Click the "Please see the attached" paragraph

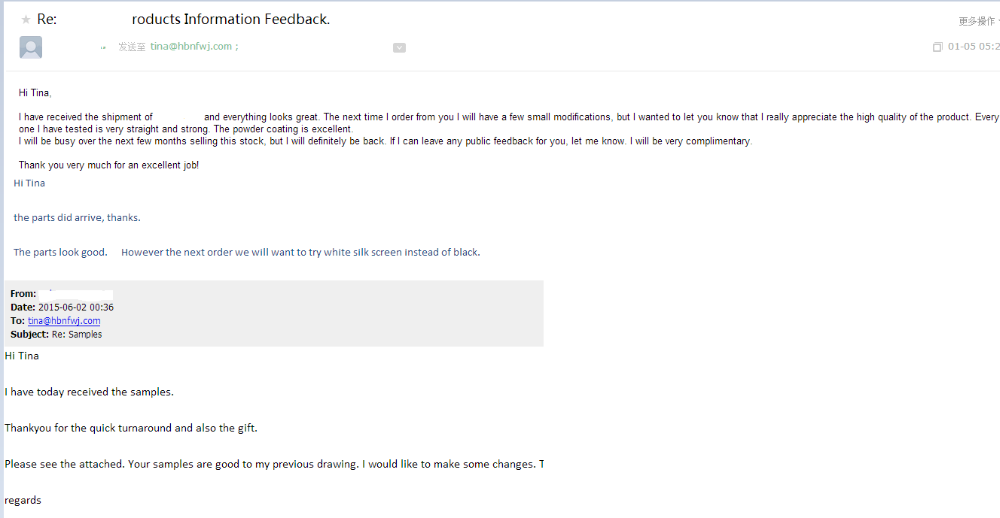(270, 464)
